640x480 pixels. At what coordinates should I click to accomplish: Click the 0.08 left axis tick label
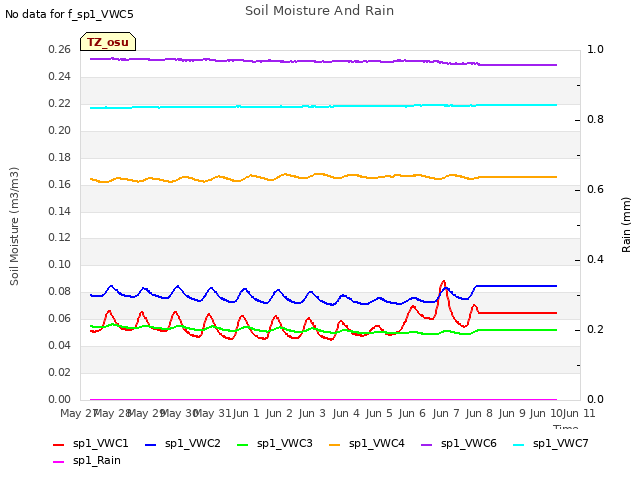(60, 292)
